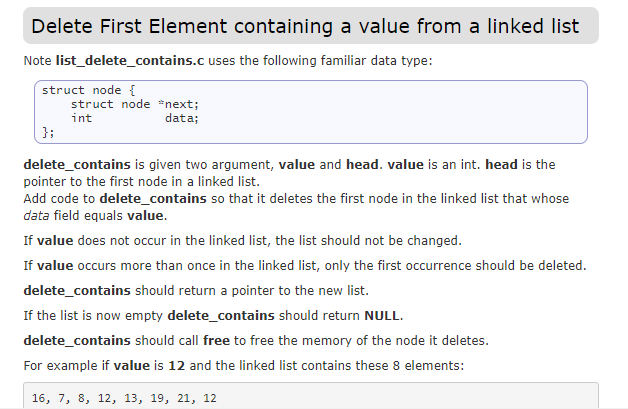
Task: Click the bold list_delete_contains.c filename
Action: (130, 60)
